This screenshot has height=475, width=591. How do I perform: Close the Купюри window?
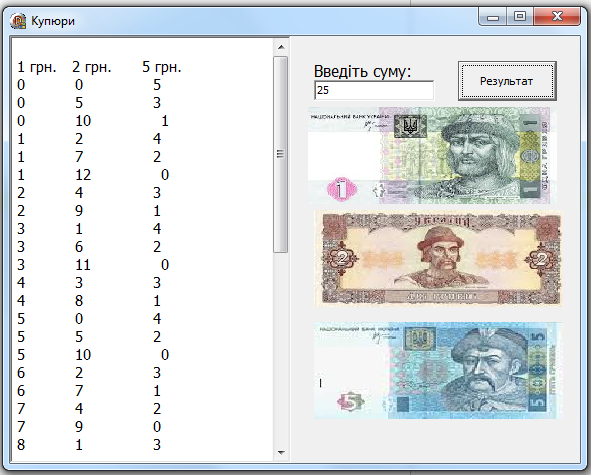(557, 17)
